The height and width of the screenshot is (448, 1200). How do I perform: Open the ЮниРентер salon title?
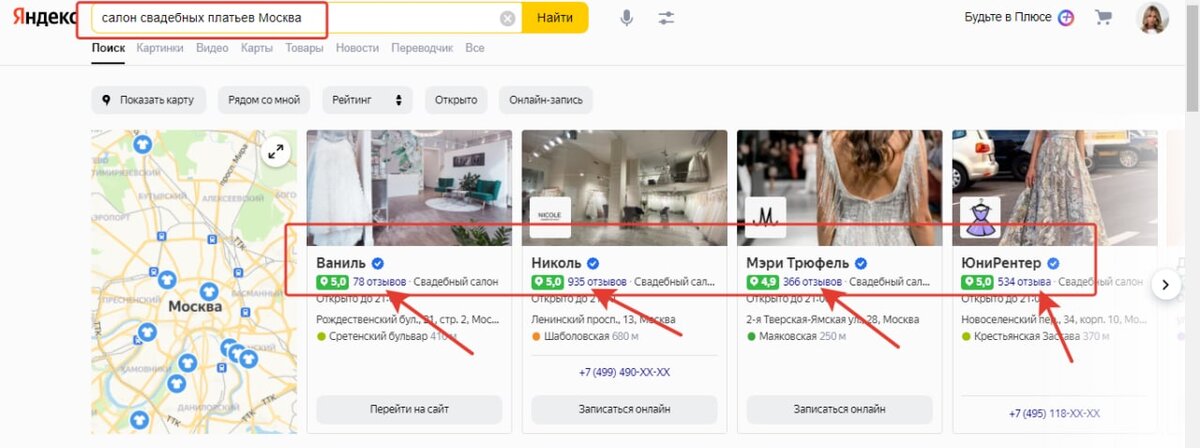pos(1001,263)
